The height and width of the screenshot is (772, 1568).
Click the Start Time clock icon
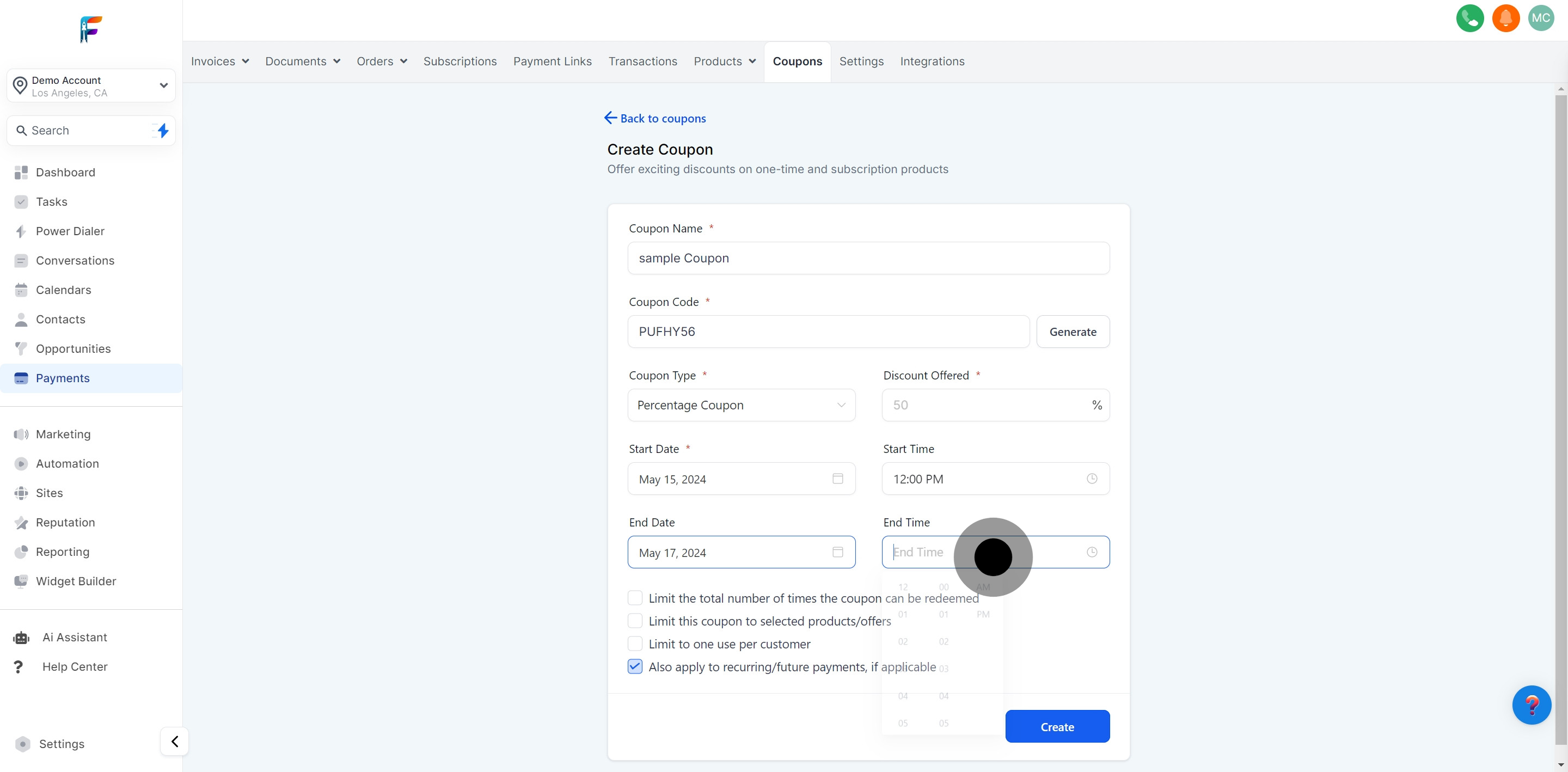[1092, 479]
